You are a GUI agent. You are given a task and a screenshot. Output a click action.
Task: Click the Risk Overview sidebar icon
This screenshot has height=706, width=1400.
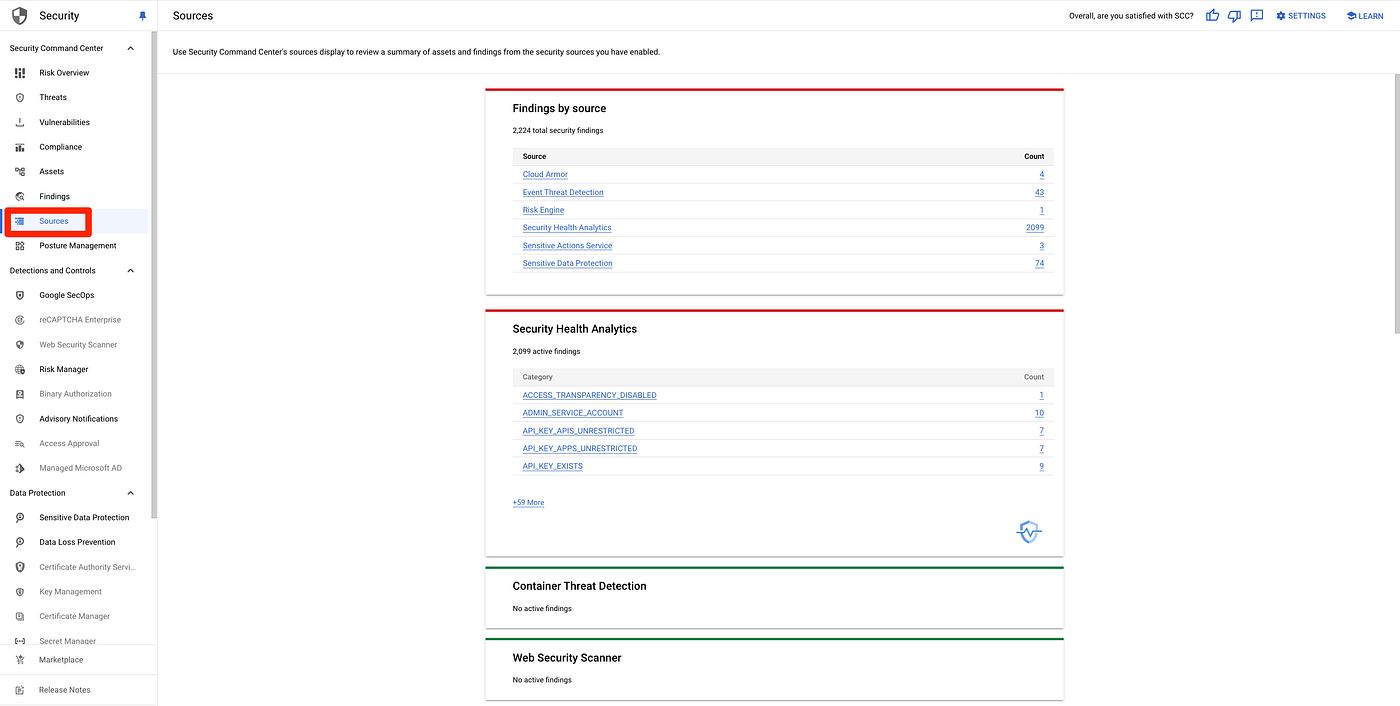(20, 73)
